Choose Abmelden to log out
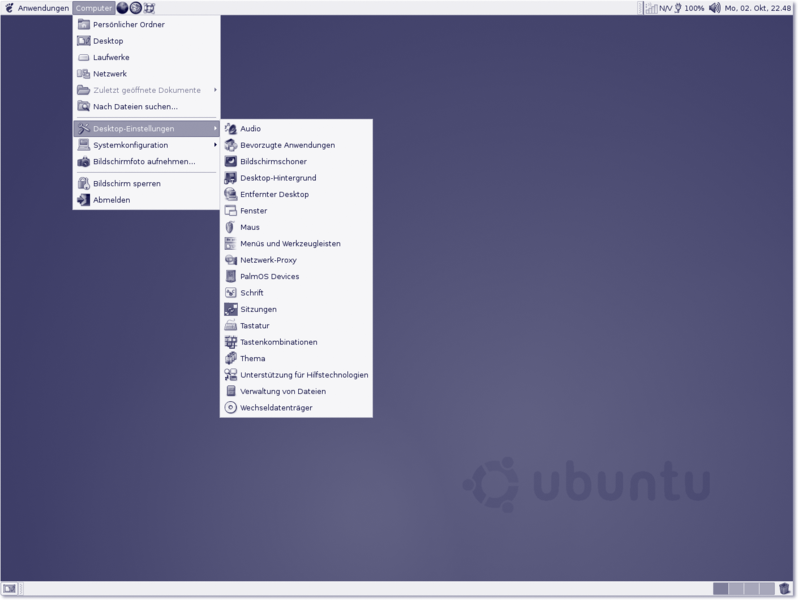The height and width of the screenshot is (600, 798). (x=111, y=200)
